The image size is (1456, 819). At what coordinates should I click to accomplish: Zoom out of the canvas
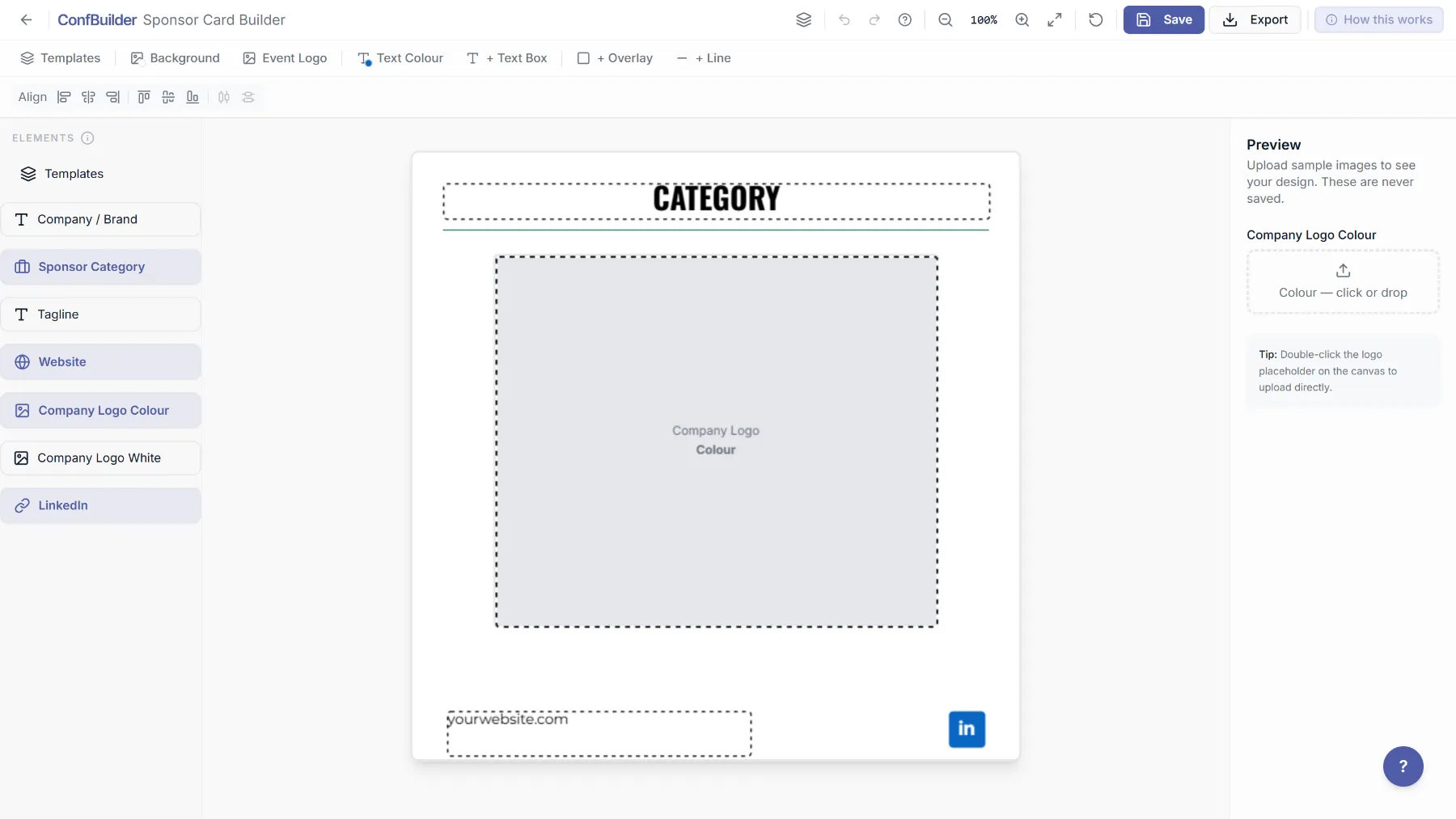pyautogui.click(x=945, y=19)
